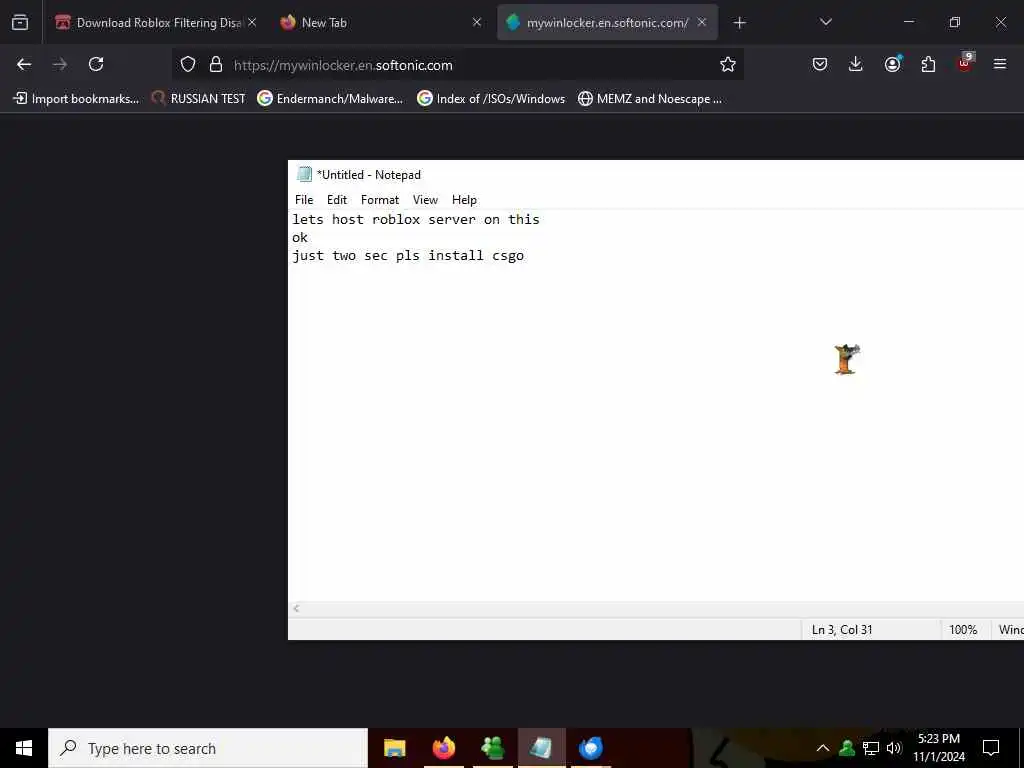Viewport: 1024px width, 768px height.
Task: Open Endermanch/Malware bookmark
Action: click(330, 99)
